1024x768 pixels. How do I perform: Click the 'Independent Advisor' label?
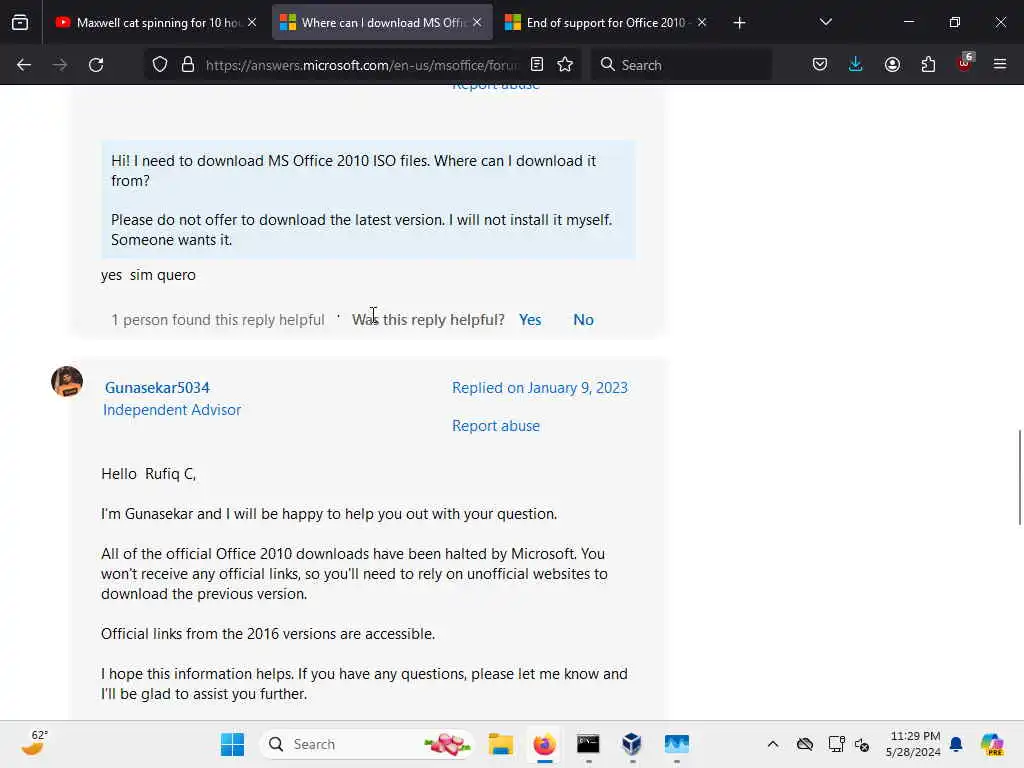pos(172,409)
